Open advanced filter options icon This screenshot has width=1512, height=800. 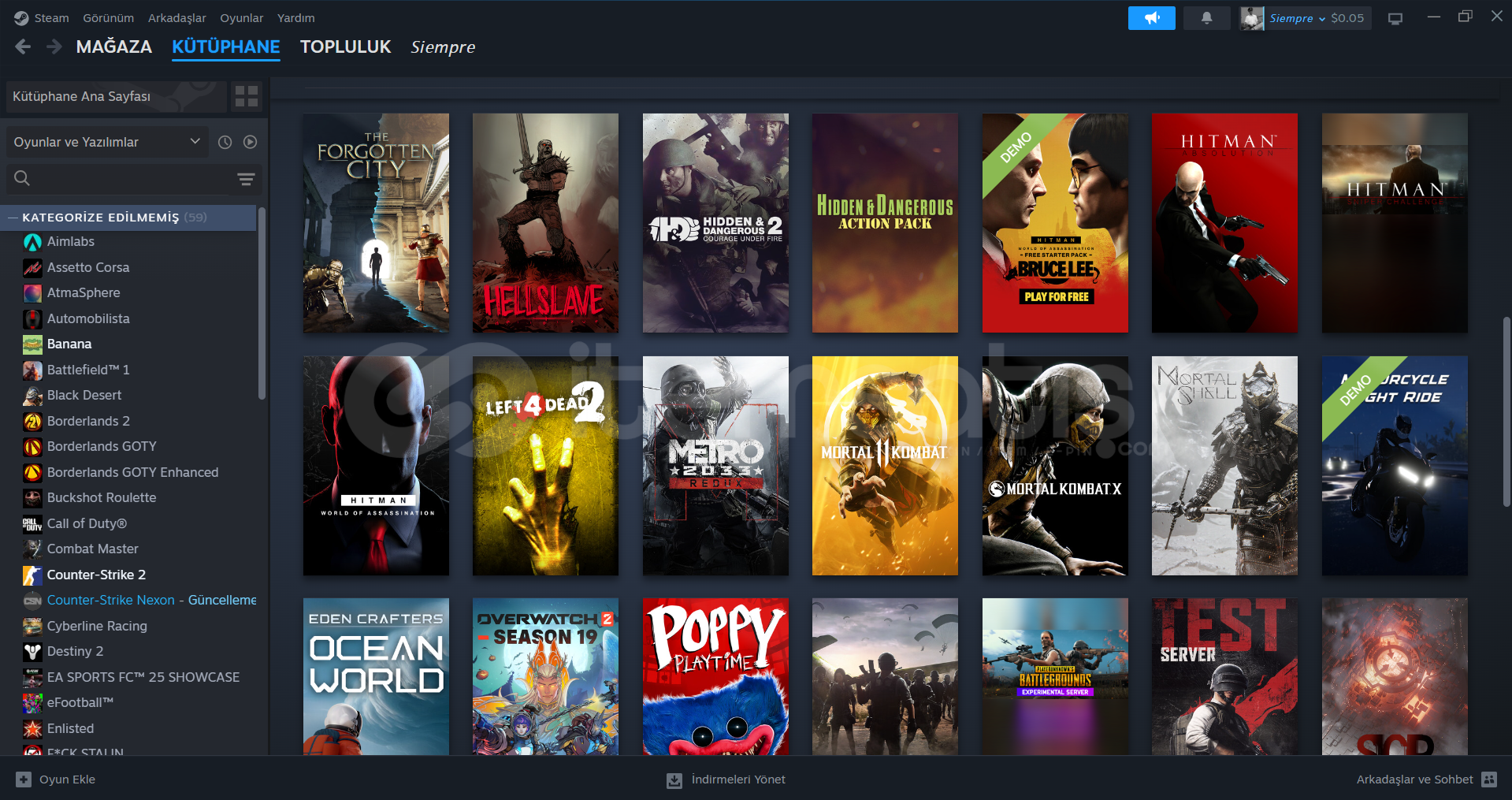click(x=246, y=179)
